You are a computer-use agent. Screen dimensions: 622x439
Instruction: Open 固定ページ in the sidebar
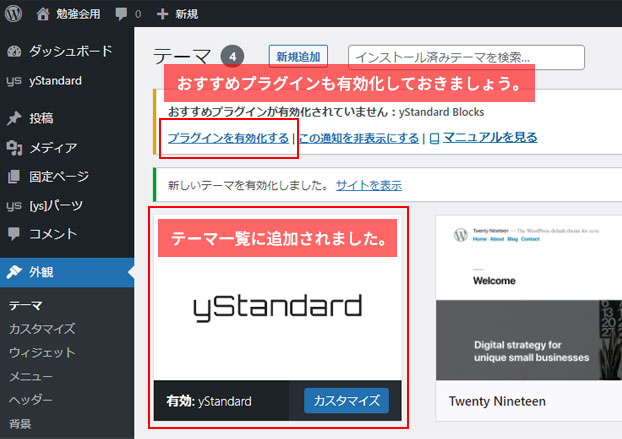pos(59,176)
